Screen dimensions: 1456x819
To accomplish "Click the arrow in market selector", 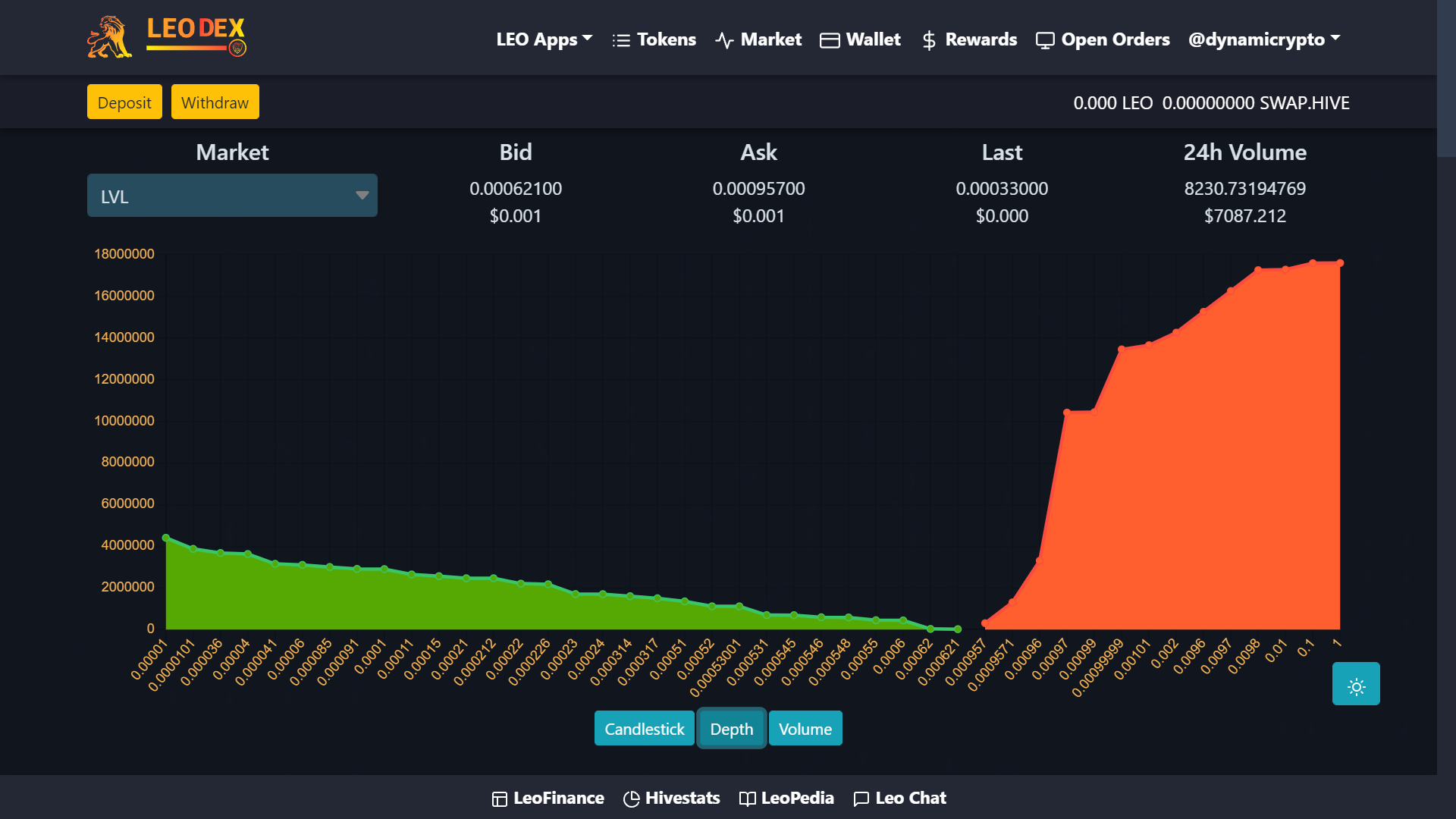I will [362, 196].
